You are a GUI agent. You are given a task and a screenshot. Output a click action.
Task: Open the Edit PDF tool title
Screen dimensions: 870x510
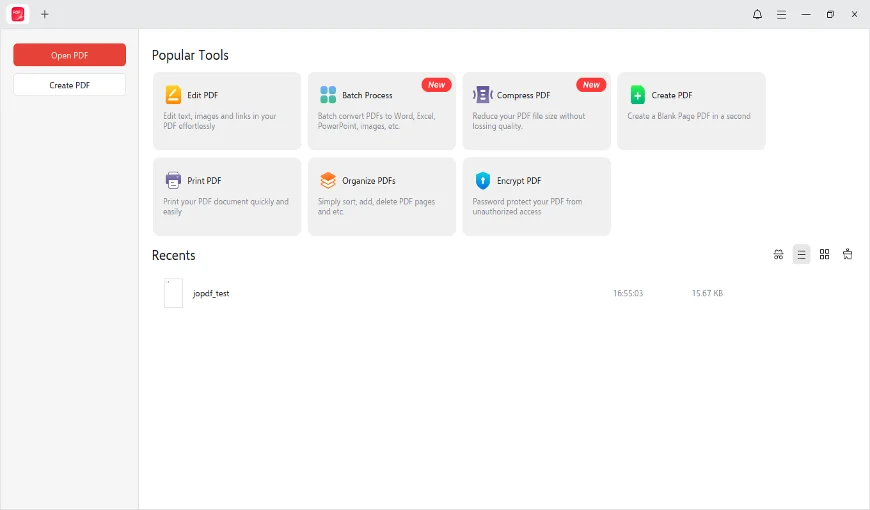203,95
